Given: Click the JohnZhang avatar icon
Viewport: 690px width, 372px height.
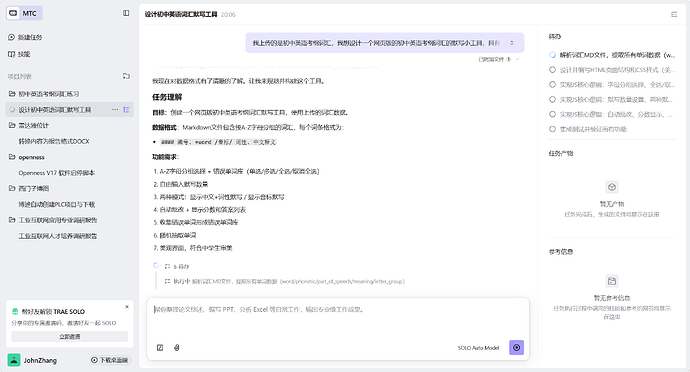Looking at the screenshot, I should coord(14,360).
